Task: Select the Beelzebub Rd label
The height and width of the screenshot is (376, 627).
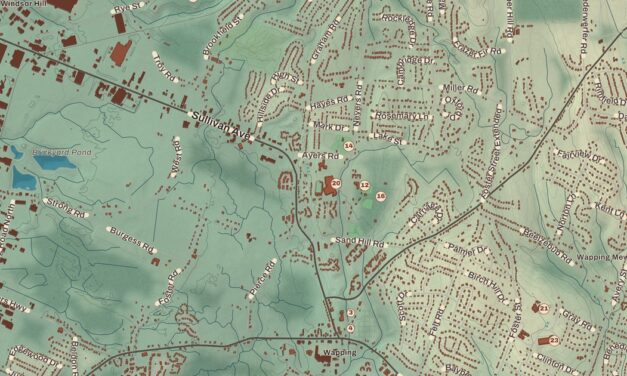Action: click(x=548, y=246)
